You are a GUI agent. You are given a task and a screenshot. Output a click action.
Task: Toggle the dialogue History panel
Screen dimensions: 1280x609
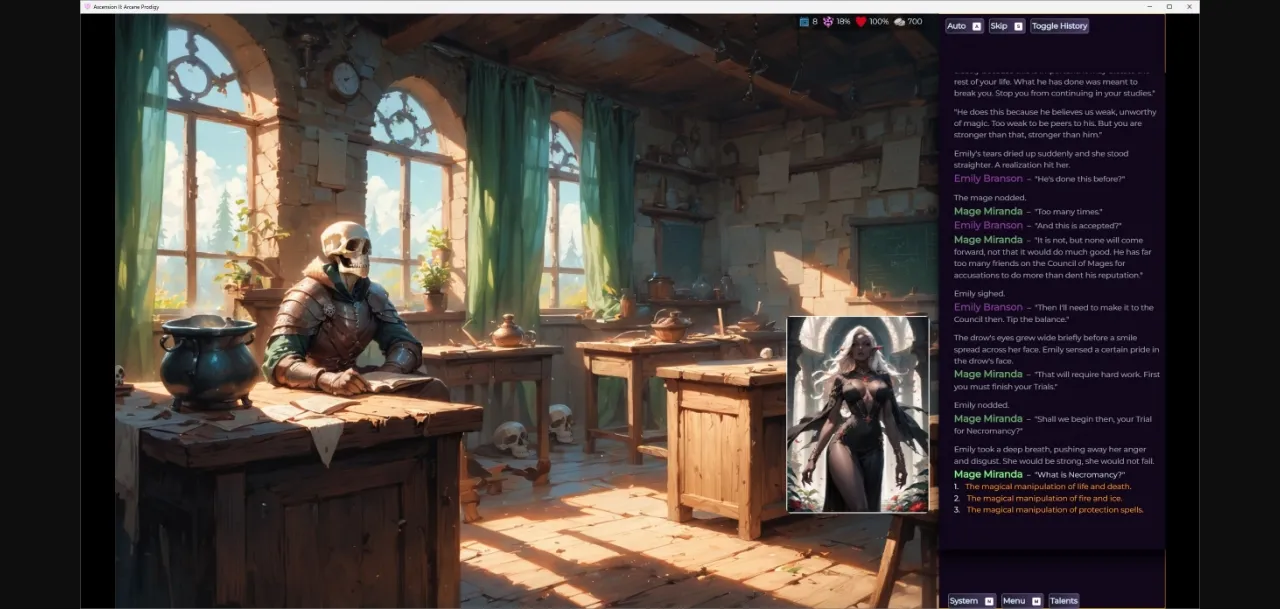point(1059,26)
